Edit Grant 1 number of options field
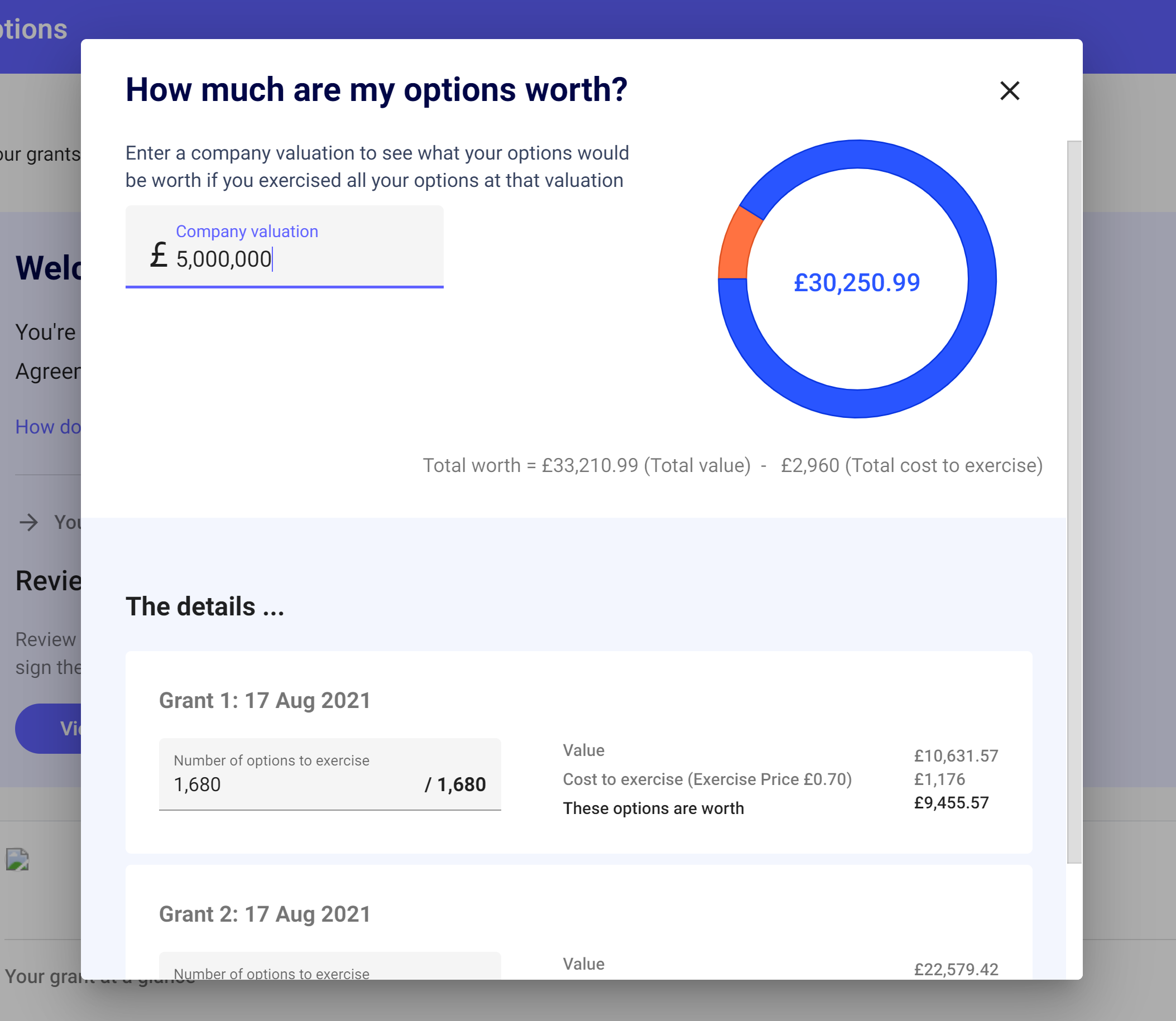1176x1021 pixels. pos(285,784)
